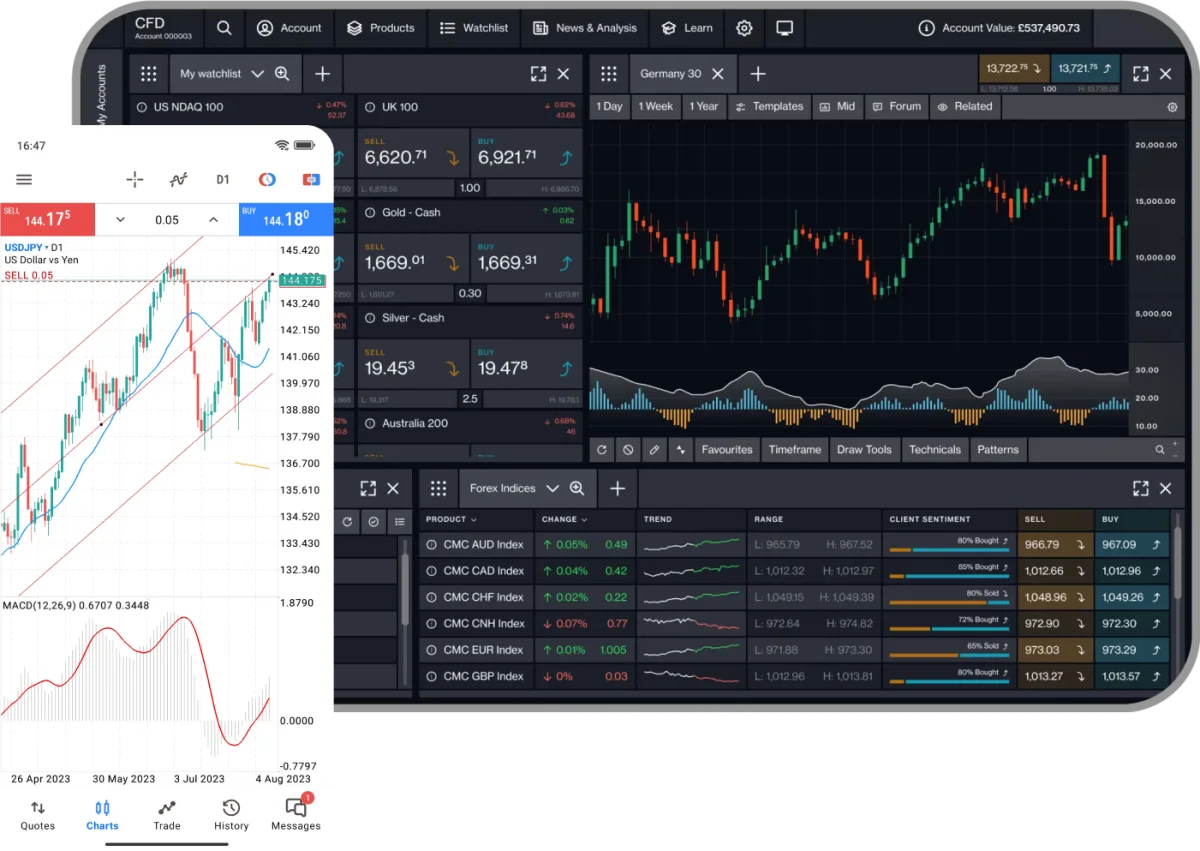Screen dimensions: 1200x851
Task: Open the Watchlist menu in top bar
Action: click(474, 28)
